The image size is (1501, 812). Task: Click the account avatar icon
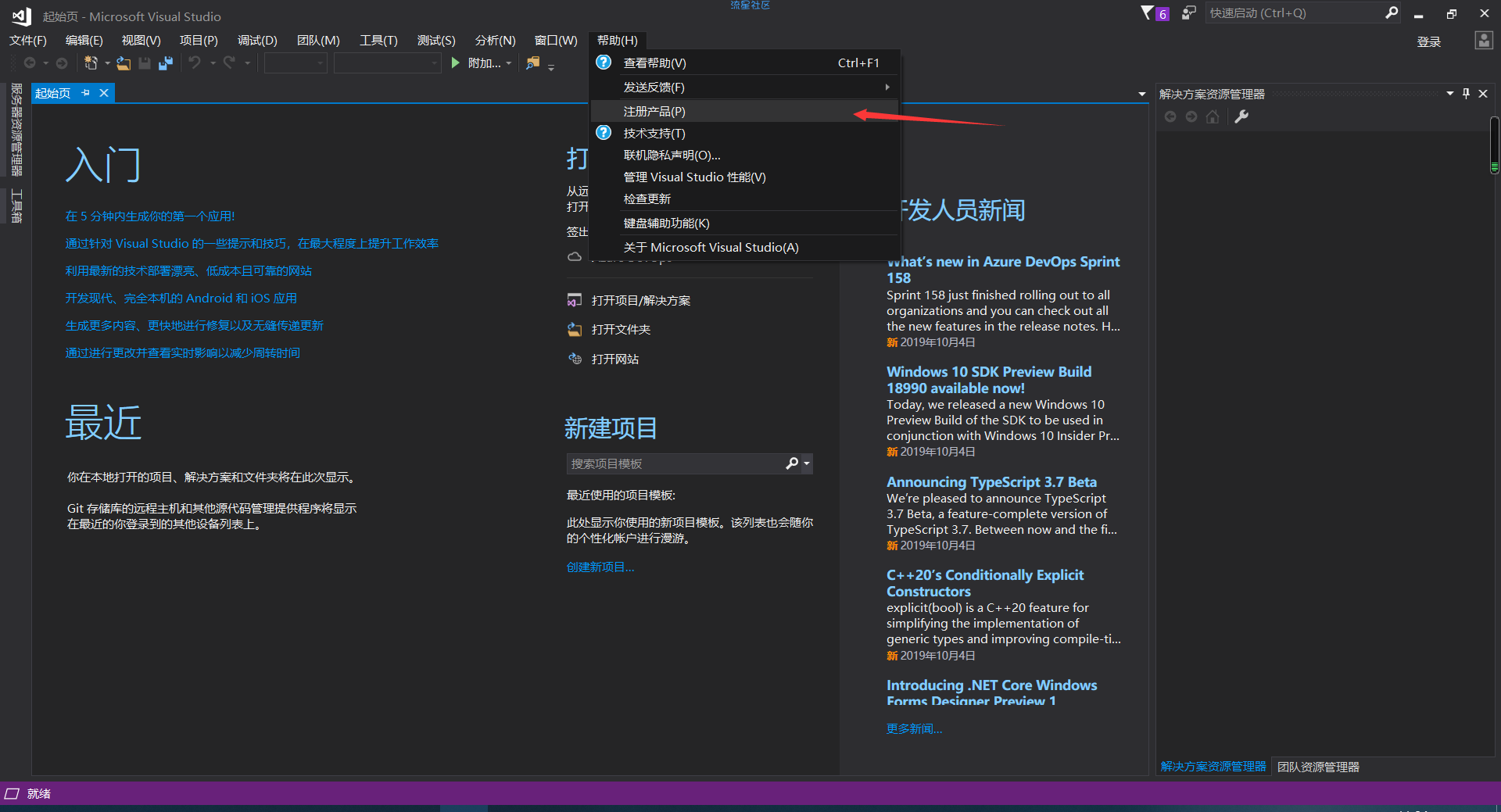(1483, 41)
